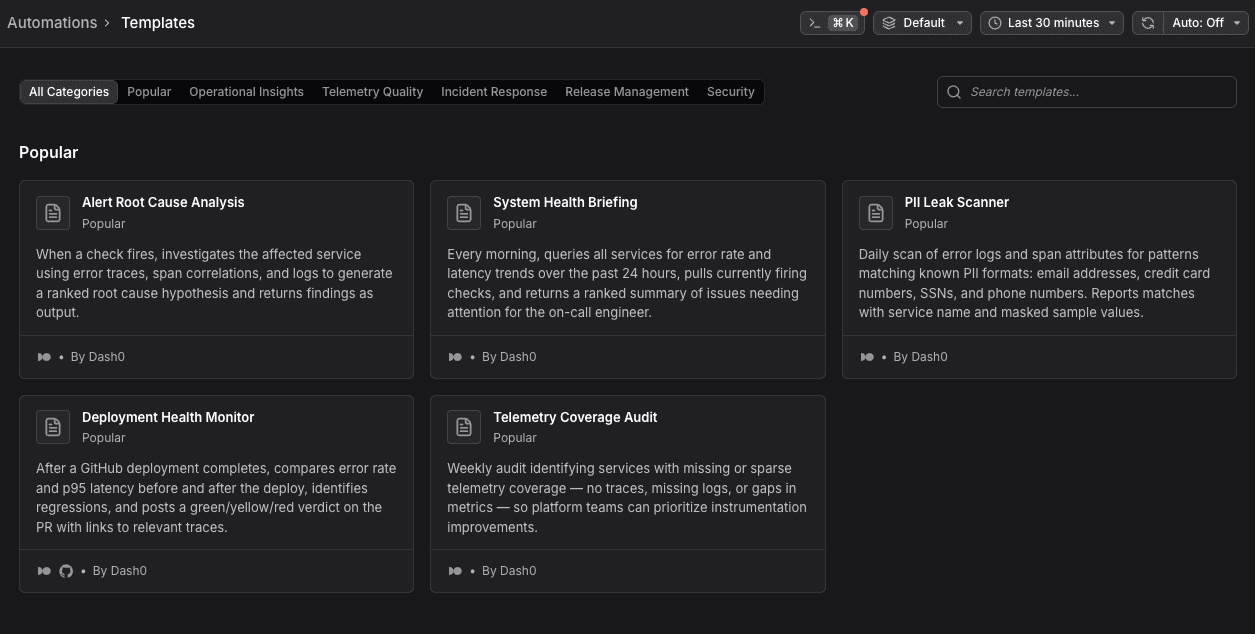Open the System Health Briefing template
1255x634 pixels.
(x=627, y=279)
